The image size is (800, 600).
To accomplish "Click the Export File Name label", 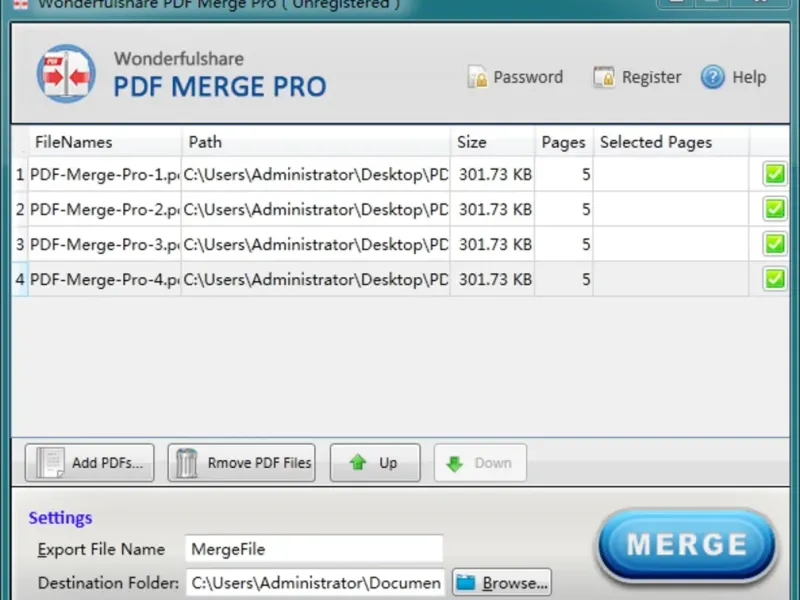I will [x=101, y=549].
